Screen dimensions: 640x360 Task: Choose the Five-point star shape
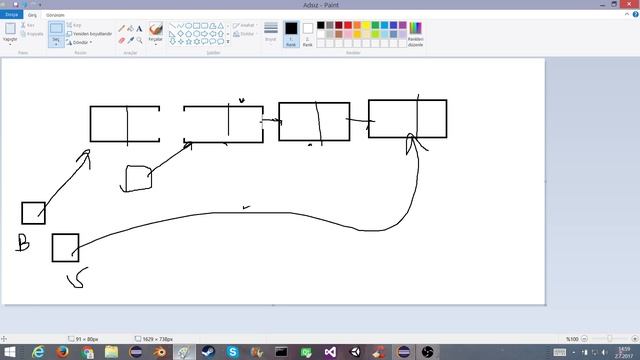coord(189,42)
